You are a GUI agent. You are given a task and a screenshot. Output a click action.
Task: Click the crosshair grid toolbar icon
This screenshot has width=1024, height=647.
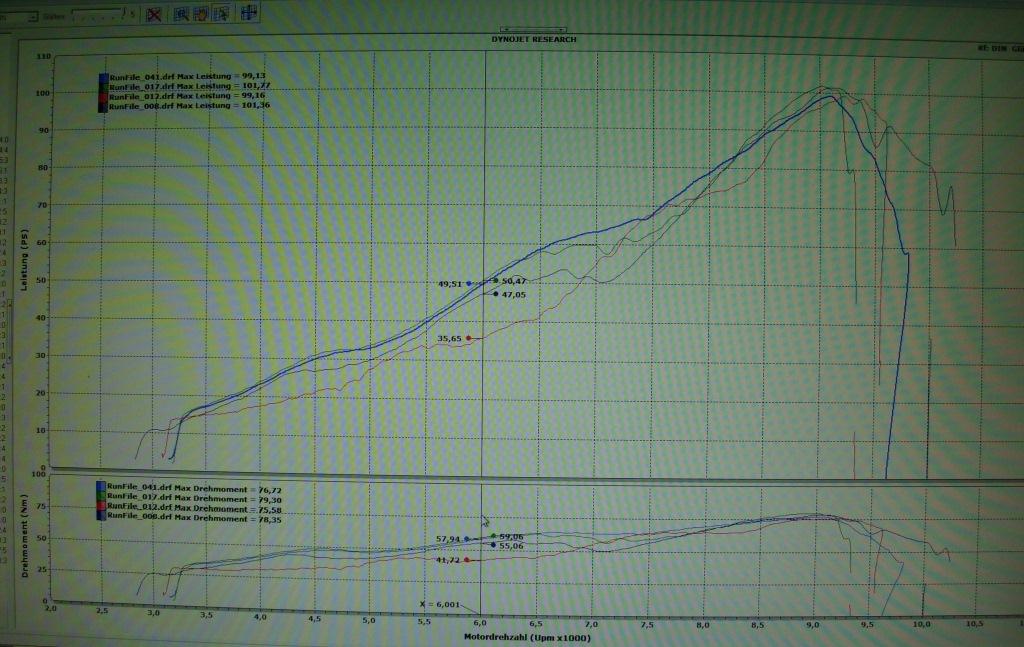click(x=247, y=14)
